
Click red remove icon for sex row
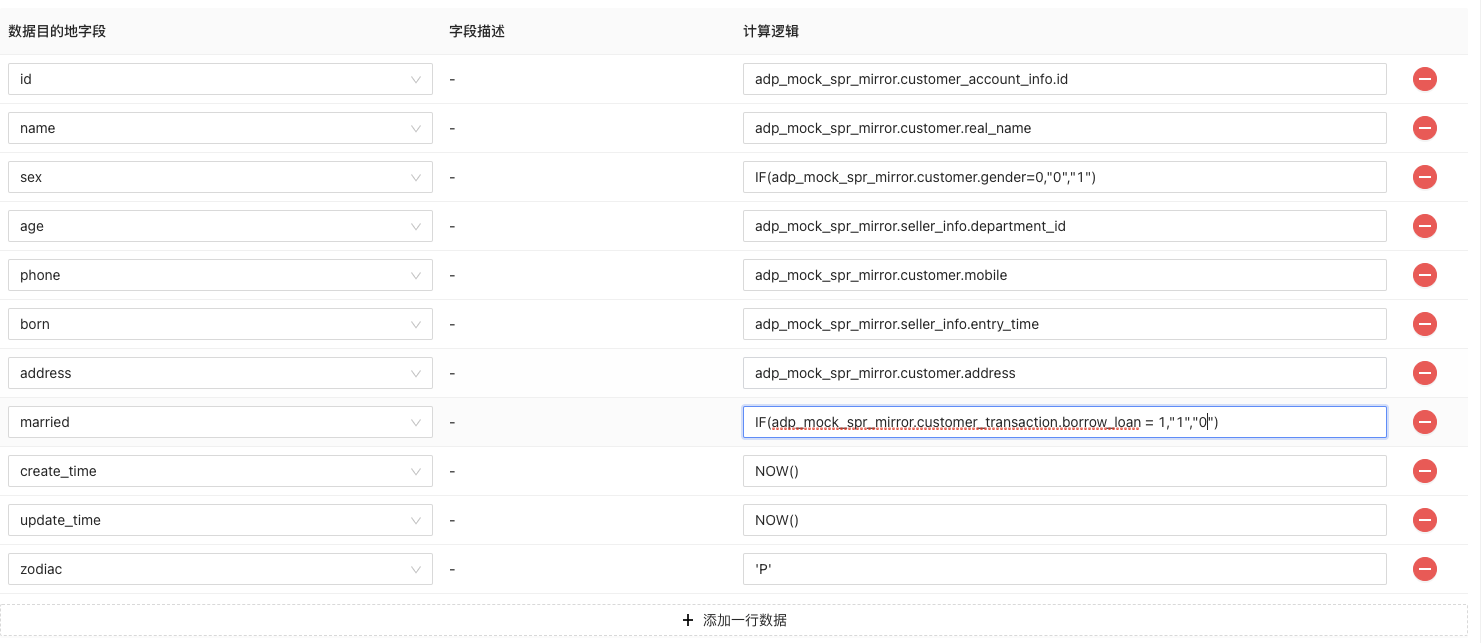pos(1424,177)
